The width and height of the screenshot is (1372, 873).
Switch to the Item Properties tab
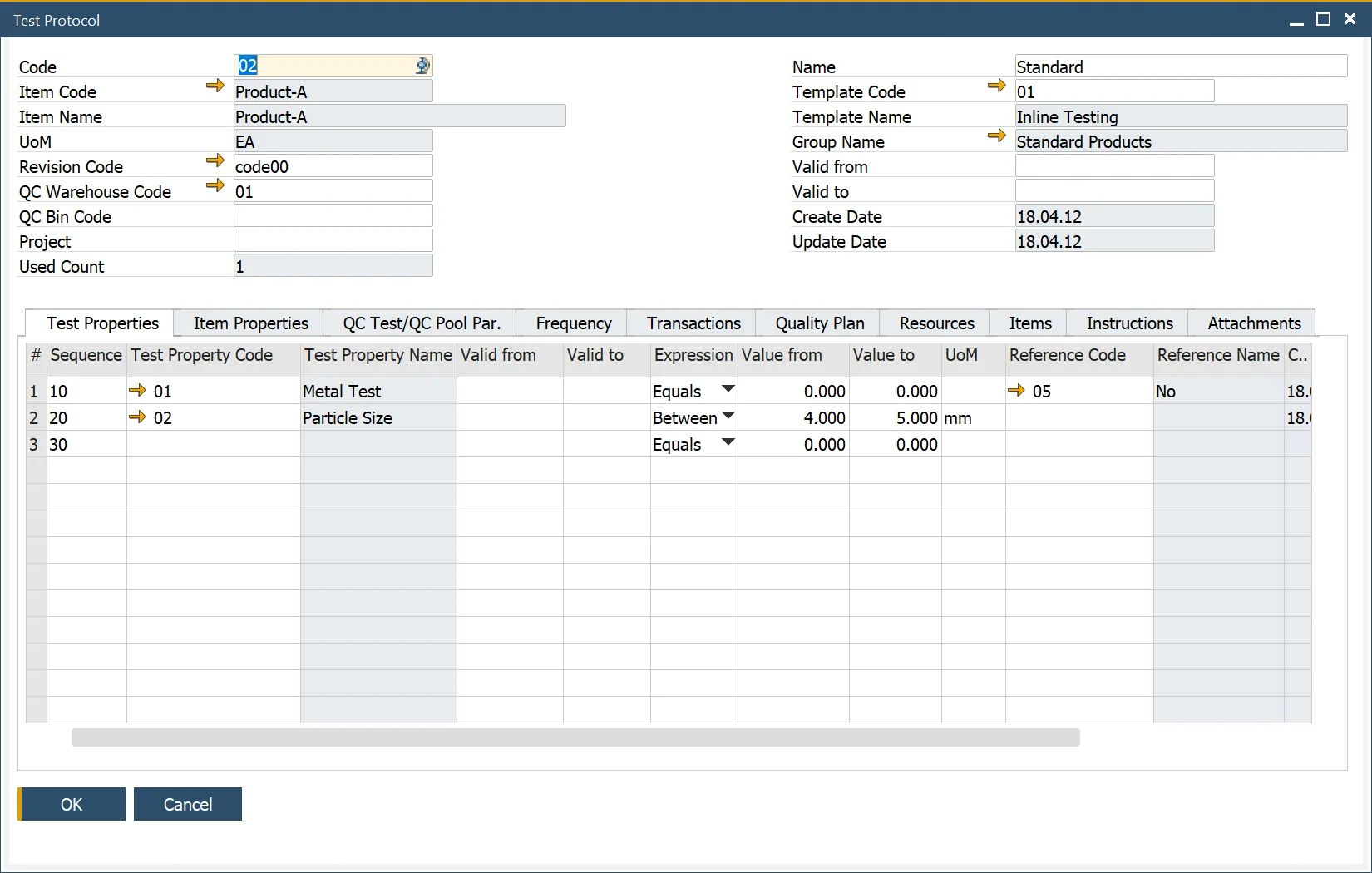tap(250, 323)
